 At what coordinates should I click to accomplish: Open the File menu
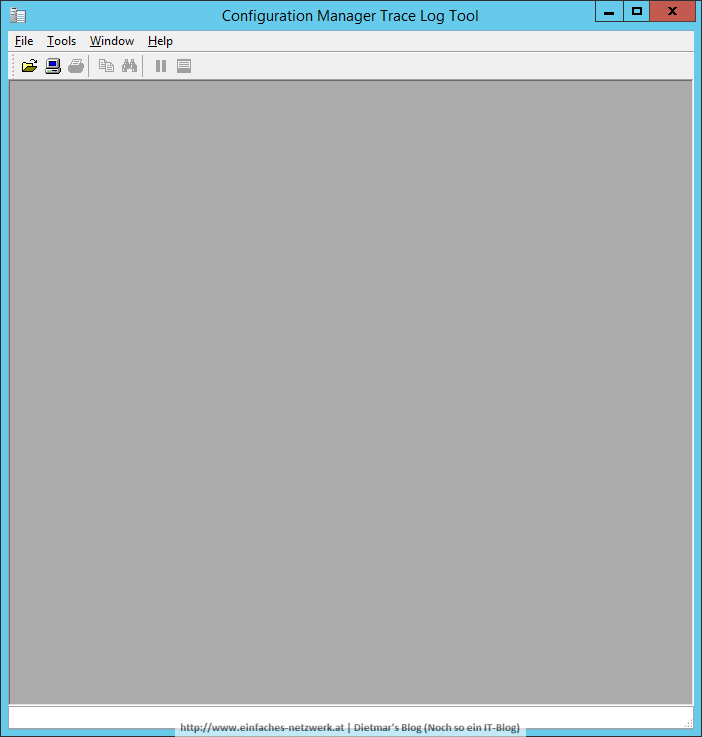tap(24, 41)
